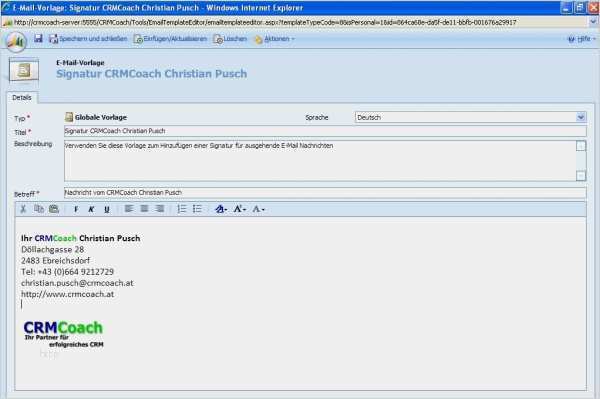600x399 pixels.
Task: Click into the Betreff input field
Action: 325,192
